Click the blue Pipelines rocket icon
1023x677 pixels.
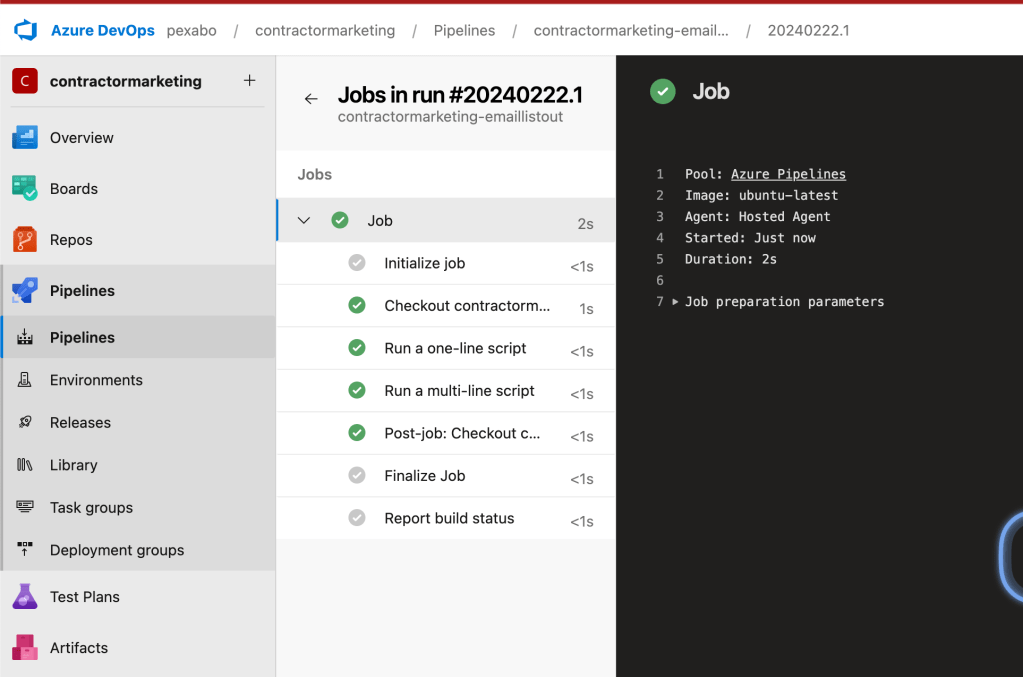tap(25, 290)
